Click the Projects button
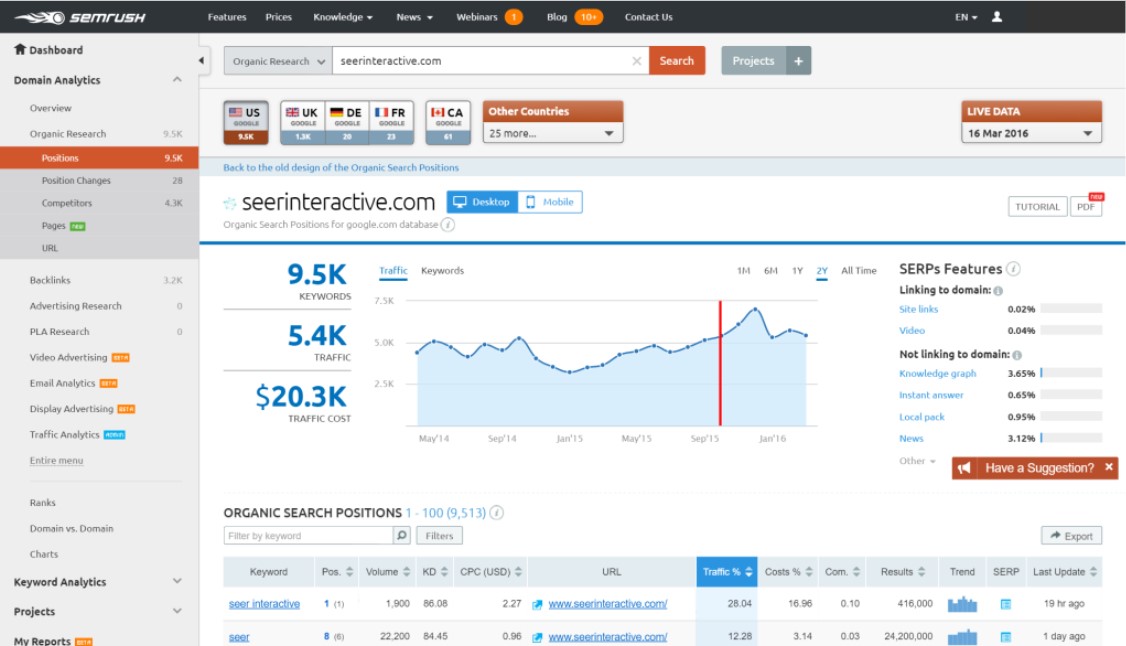This screenshot has width=1126, height=646. 753,61
